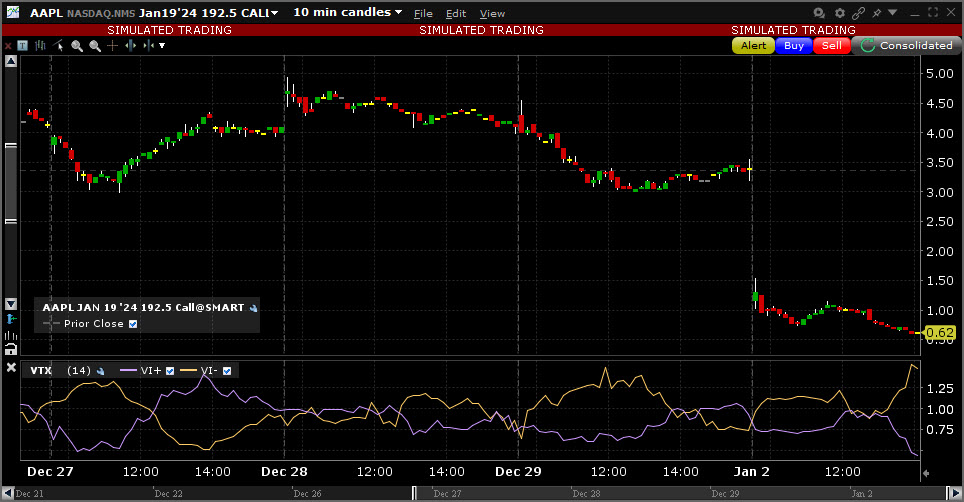This screenshot has width=964, height=502.
Task: Click the blue auto-scale price axis icon
Action: [10, 319]
